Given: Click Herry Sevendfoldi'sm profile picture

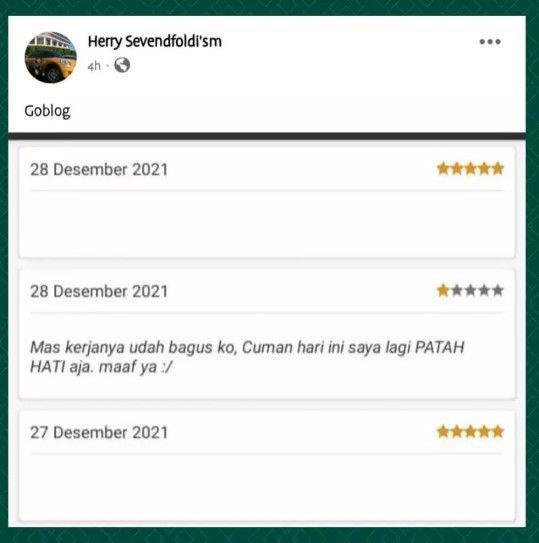Looking at the screenshot, I should point(51,57).
